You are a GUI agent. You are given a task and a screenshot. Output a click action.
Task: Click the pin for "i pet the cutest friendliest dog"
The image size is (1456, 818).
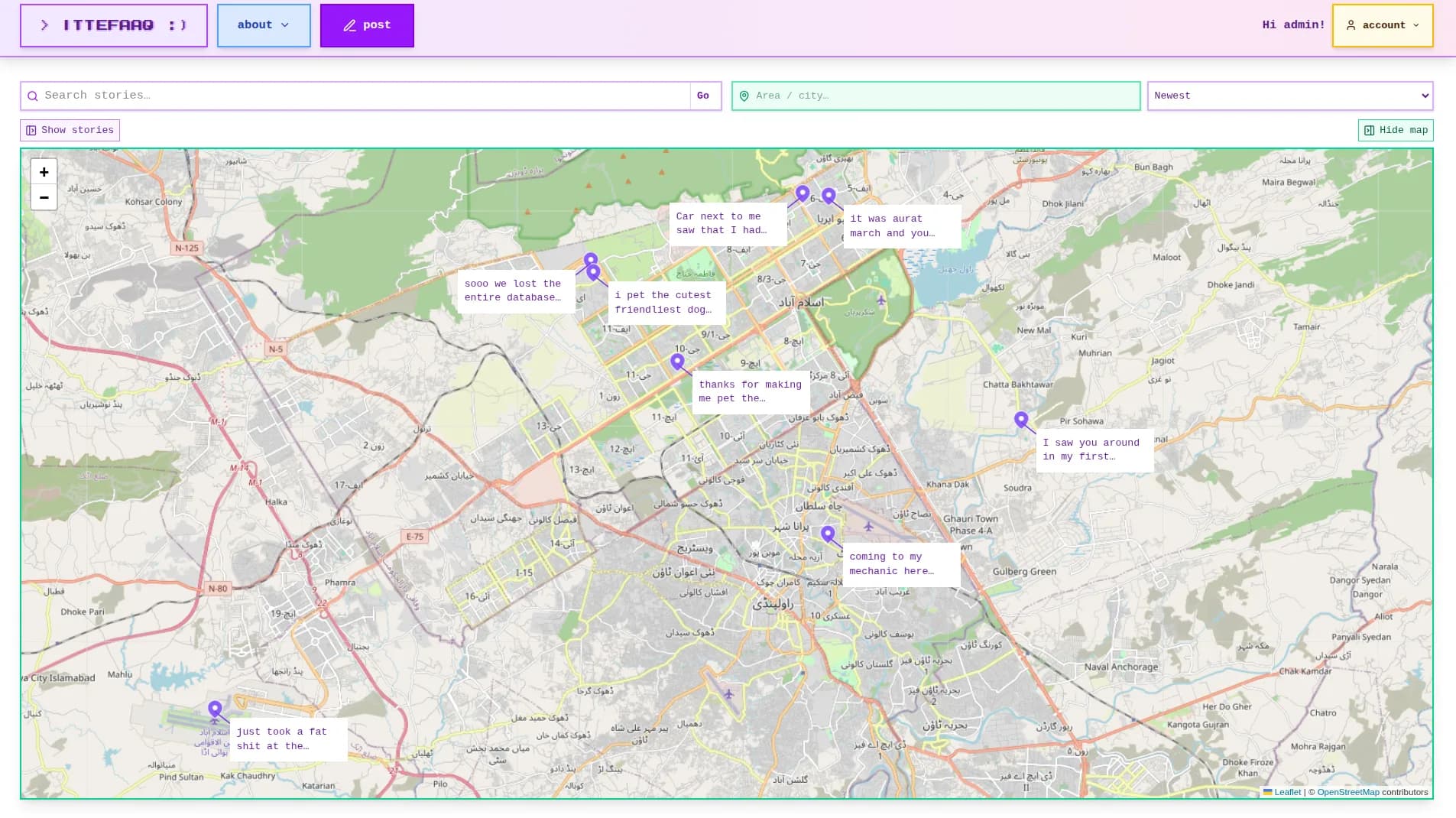click(594, 273)
